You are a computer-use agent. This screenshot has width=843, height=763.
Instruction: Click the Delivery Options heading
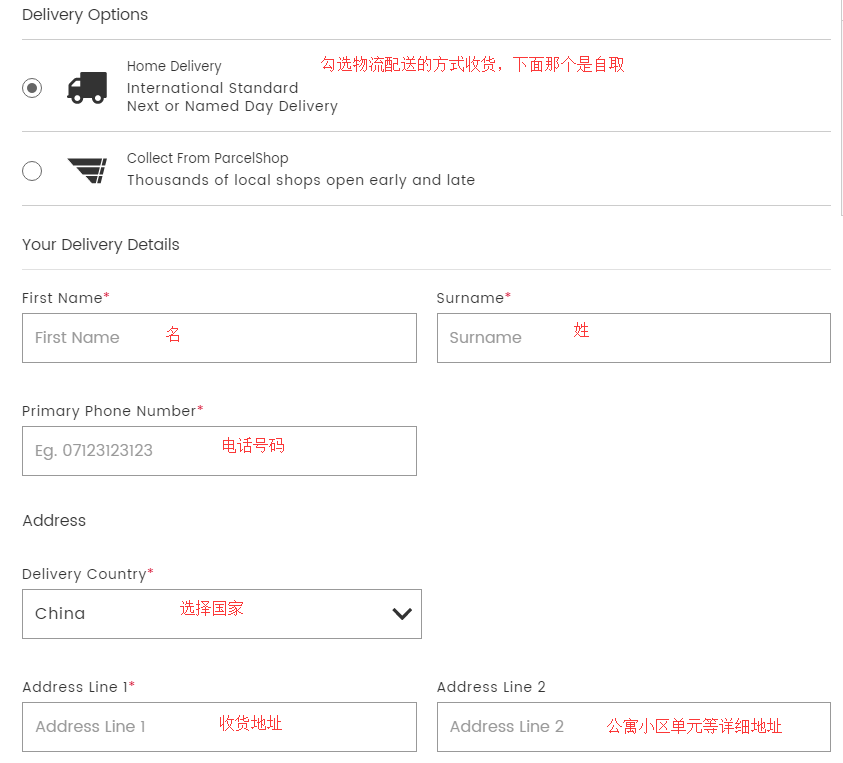(85, 15)
